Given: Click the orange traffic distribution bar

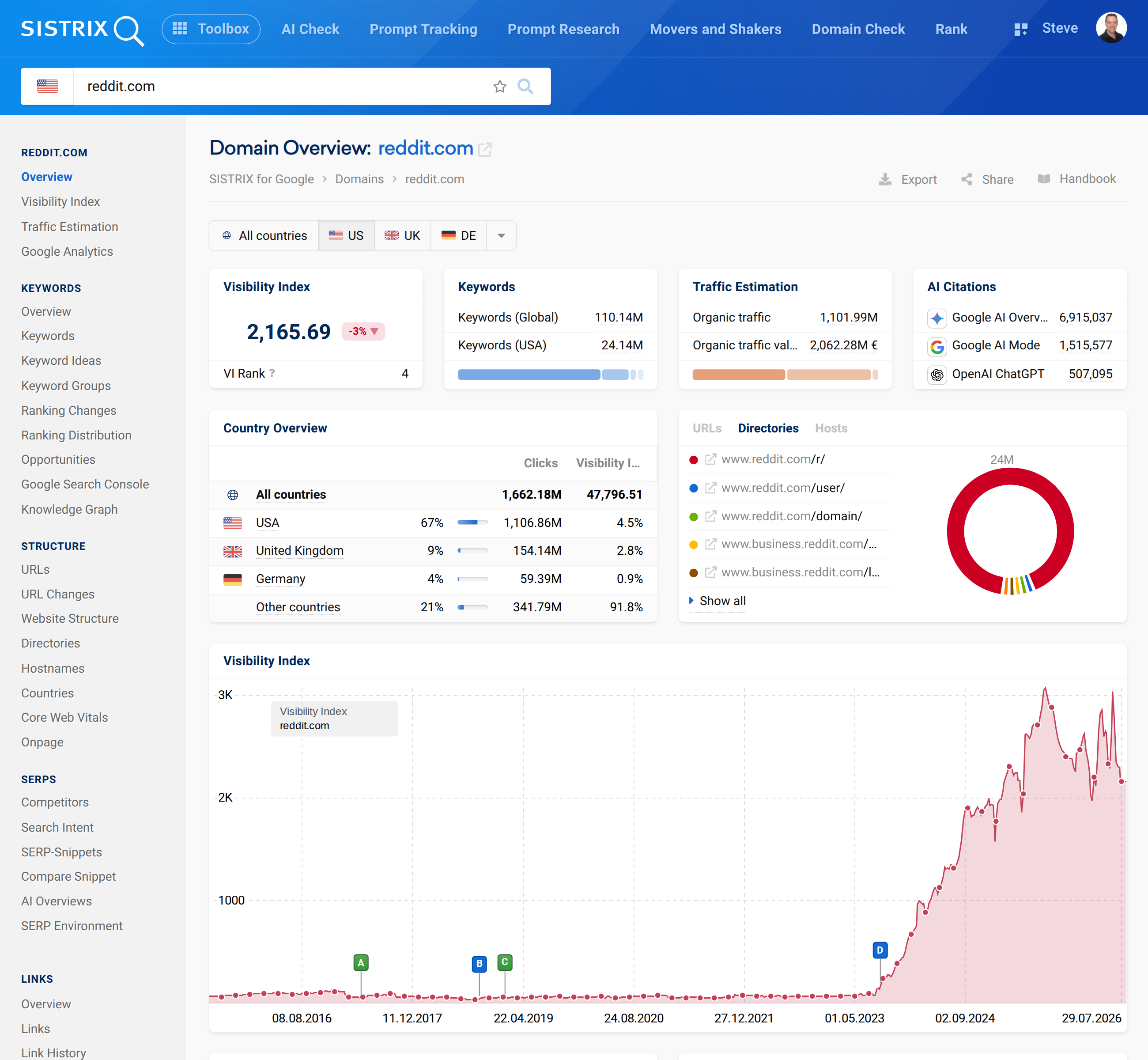Looking at the screenshot, I should pyautogui.click(x=785, y=375).
